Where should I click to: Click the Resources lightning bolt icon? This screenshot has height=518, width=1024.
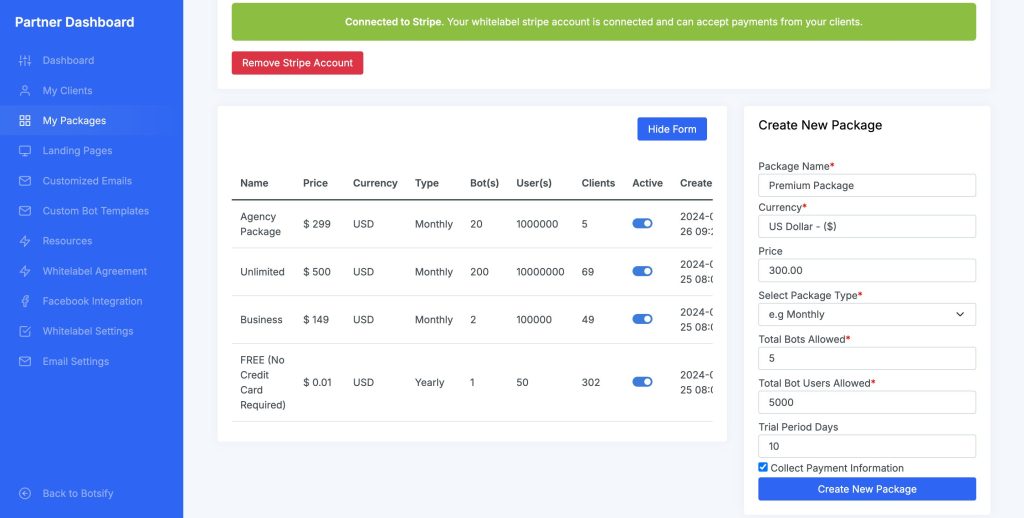pyautogui.click(x=25, y=241)
